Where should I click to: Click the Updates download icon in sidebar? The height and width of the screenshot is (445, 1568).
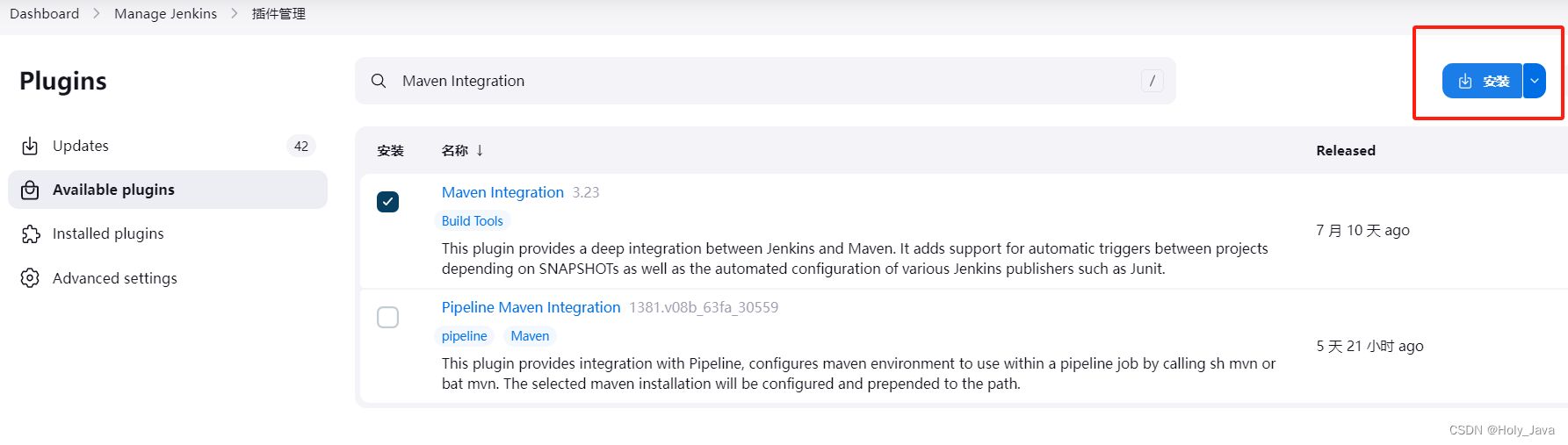point(30,146)
